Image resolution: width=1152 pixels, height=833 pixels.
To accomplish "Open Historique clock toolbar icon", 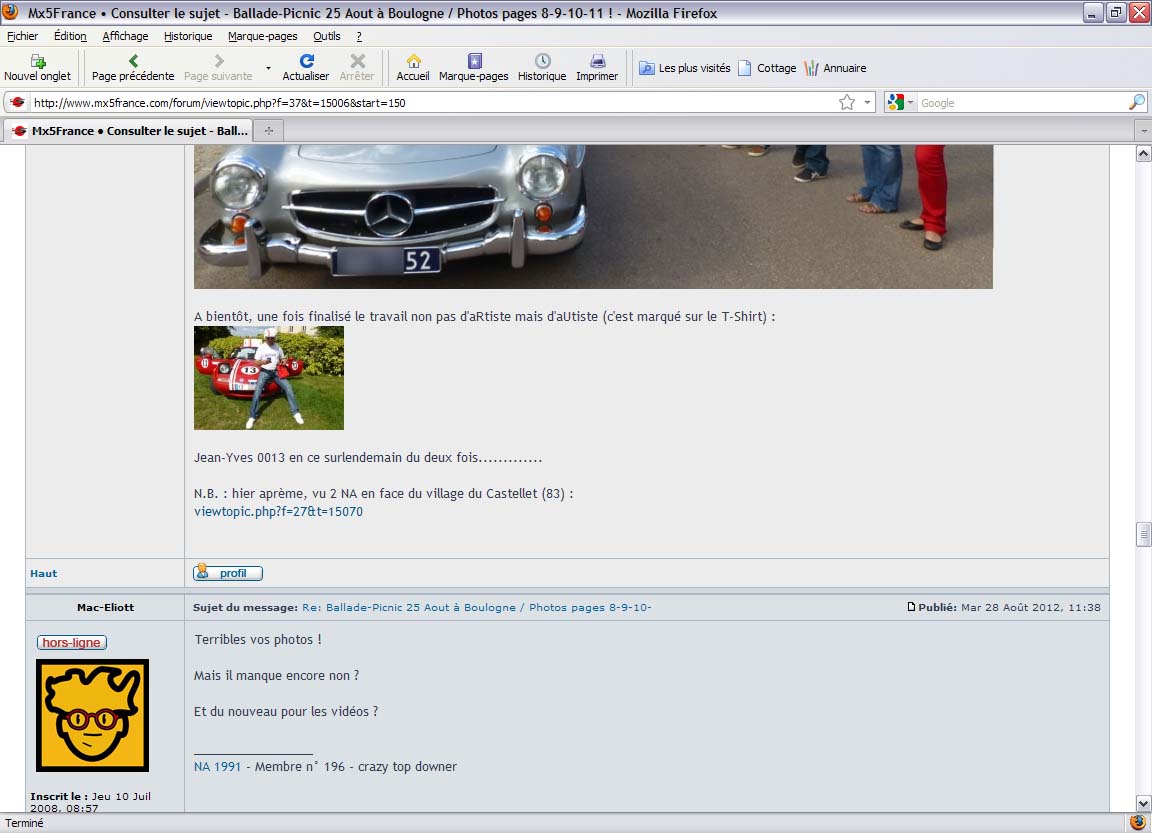I will 542,61.
